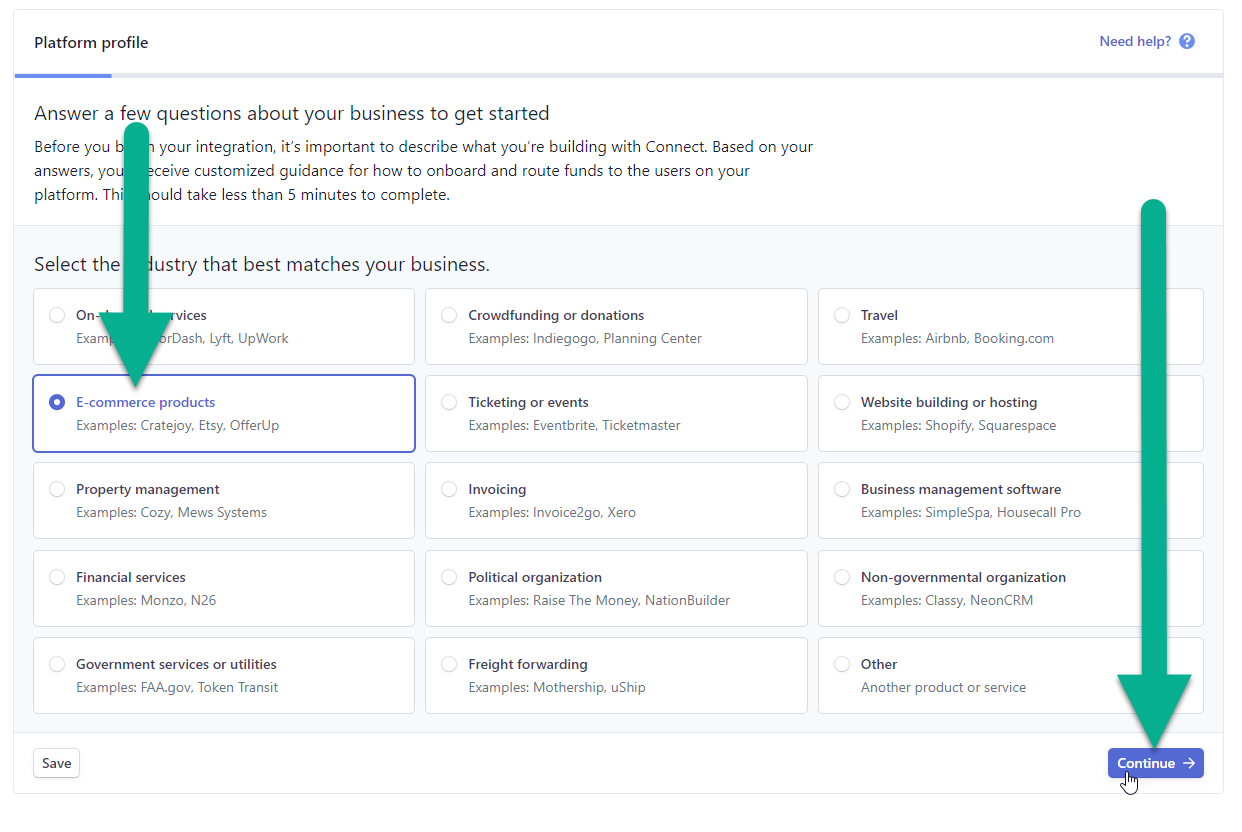Screen dimensions: 1242x832
Task: Click 'Examples: Shopify, Squarespace' text
Action: (958, 425)
